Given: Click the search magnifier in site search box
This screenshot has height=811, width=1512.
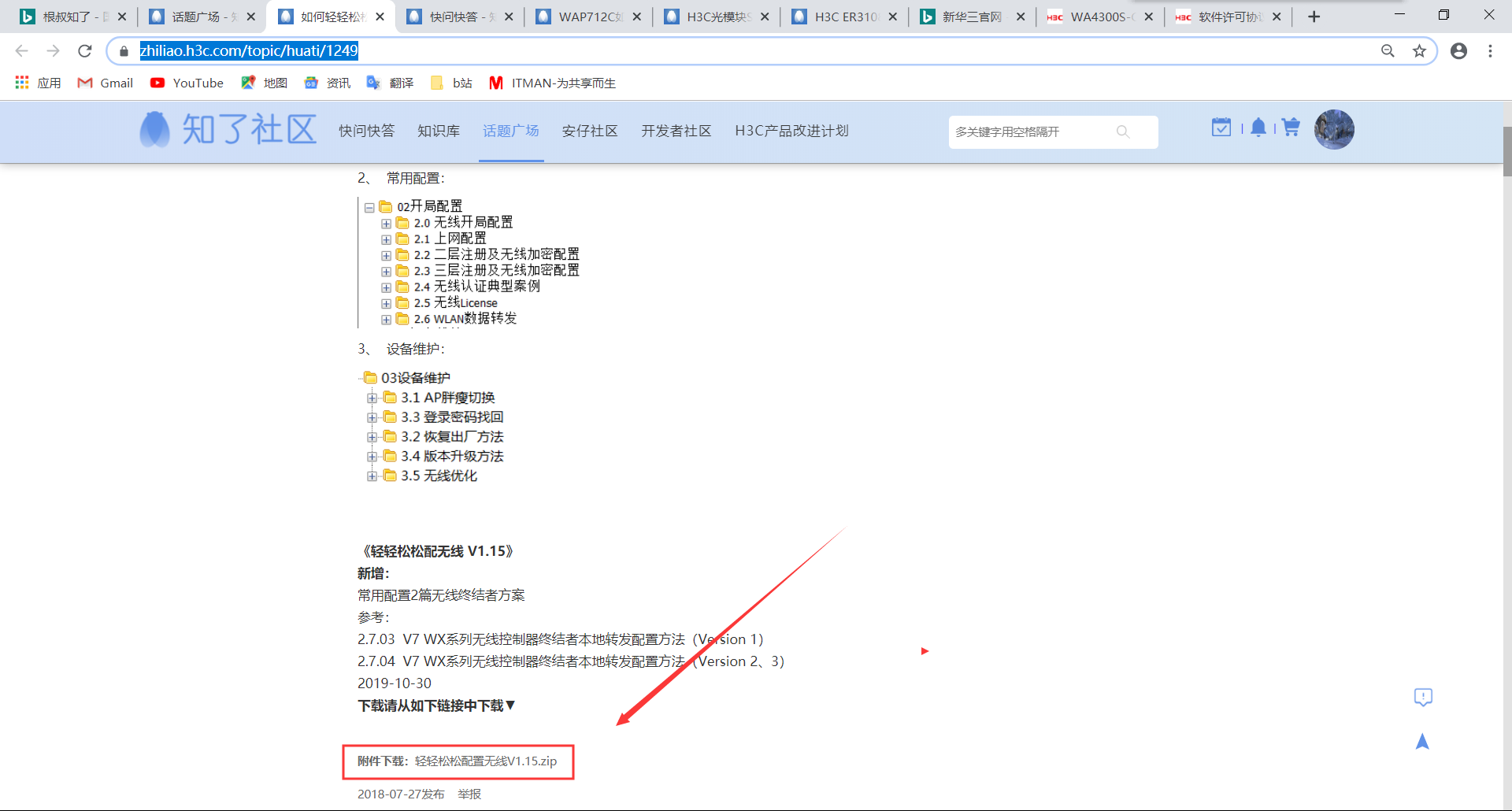Looking at the screenshot, I should (1123, 131).
